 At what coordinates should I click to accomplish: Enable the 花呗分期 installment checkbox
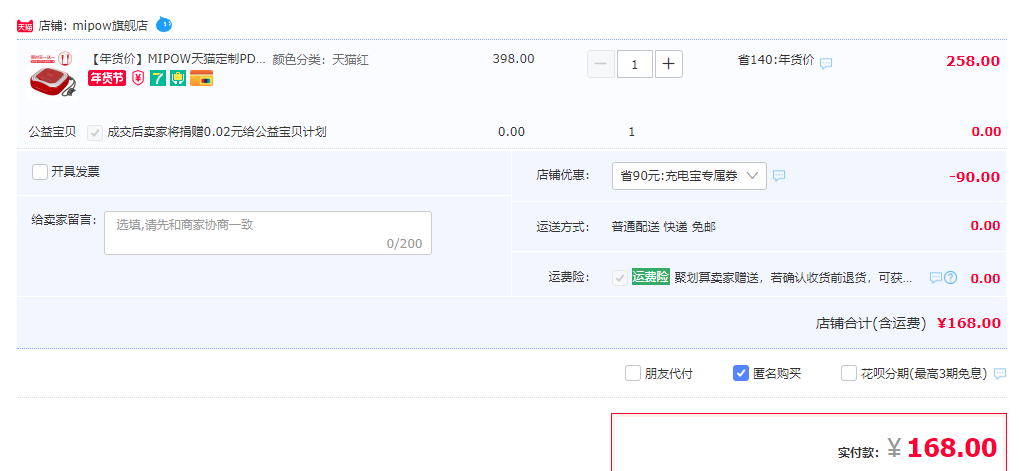click(x=848, y=373)
